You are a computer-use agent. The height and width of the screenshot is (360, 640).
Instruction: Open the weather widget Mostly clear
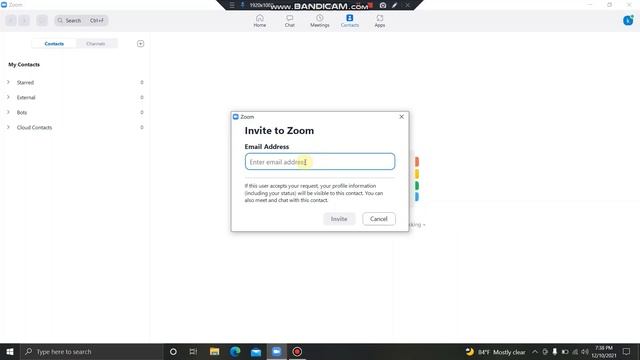496,352
